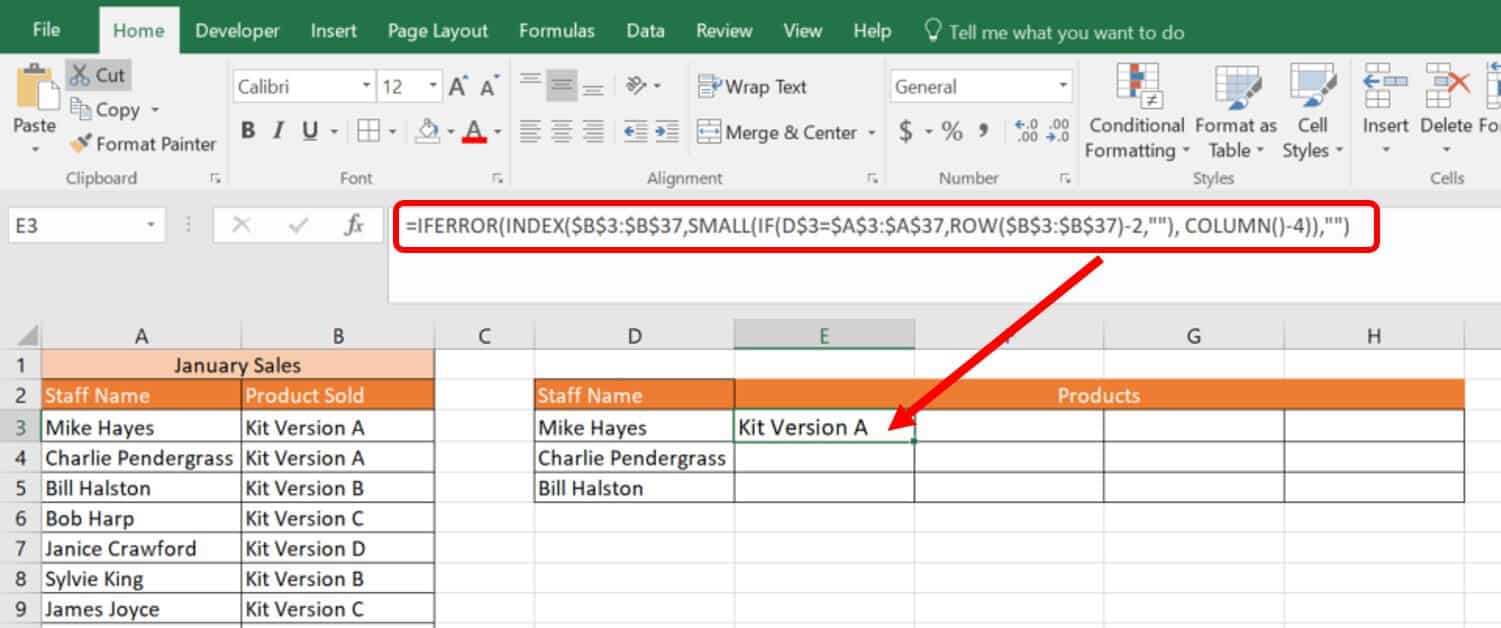Click the Insert Function fx icon

click(x=354, y=225)
